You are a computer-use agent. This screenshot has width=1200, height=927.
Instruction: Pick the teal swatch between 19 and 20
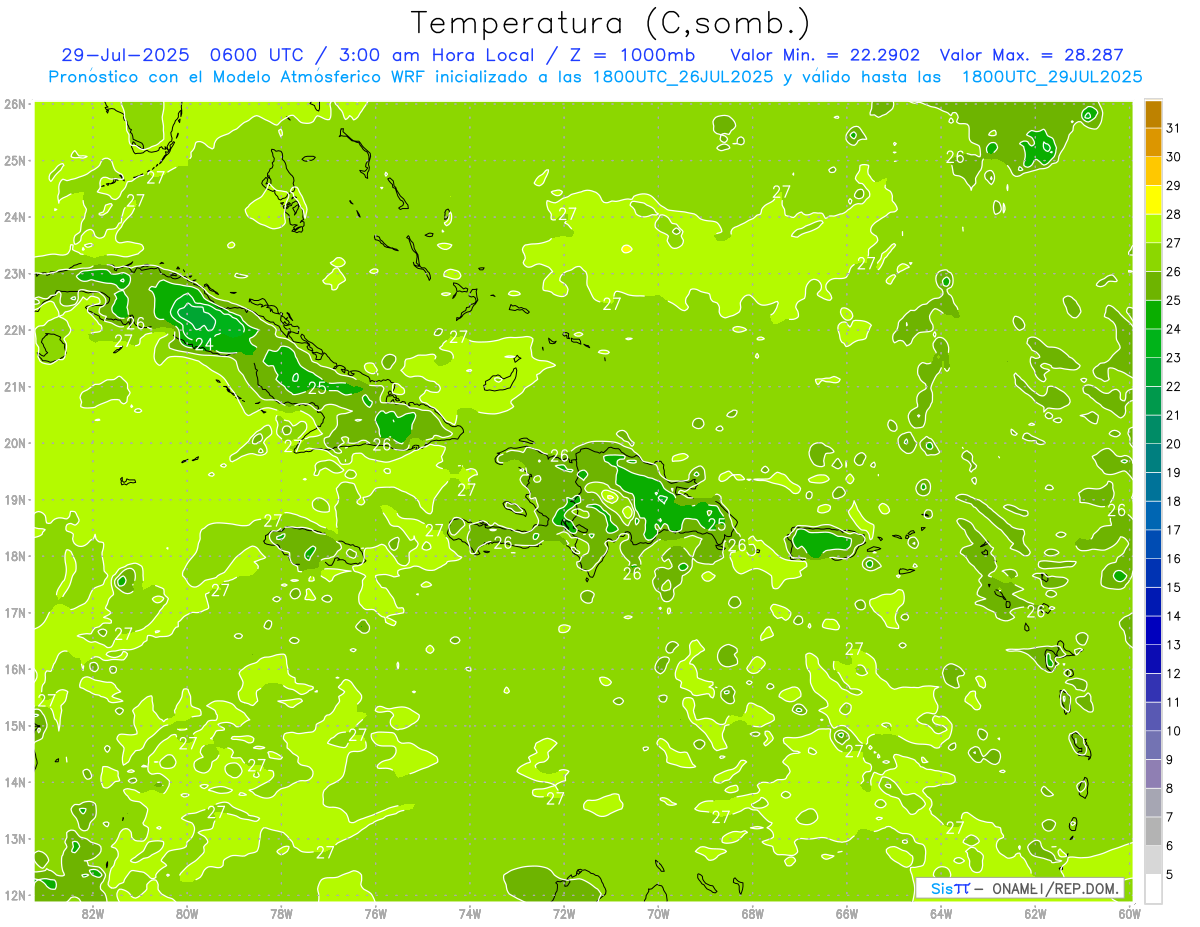pos(1153,458)
